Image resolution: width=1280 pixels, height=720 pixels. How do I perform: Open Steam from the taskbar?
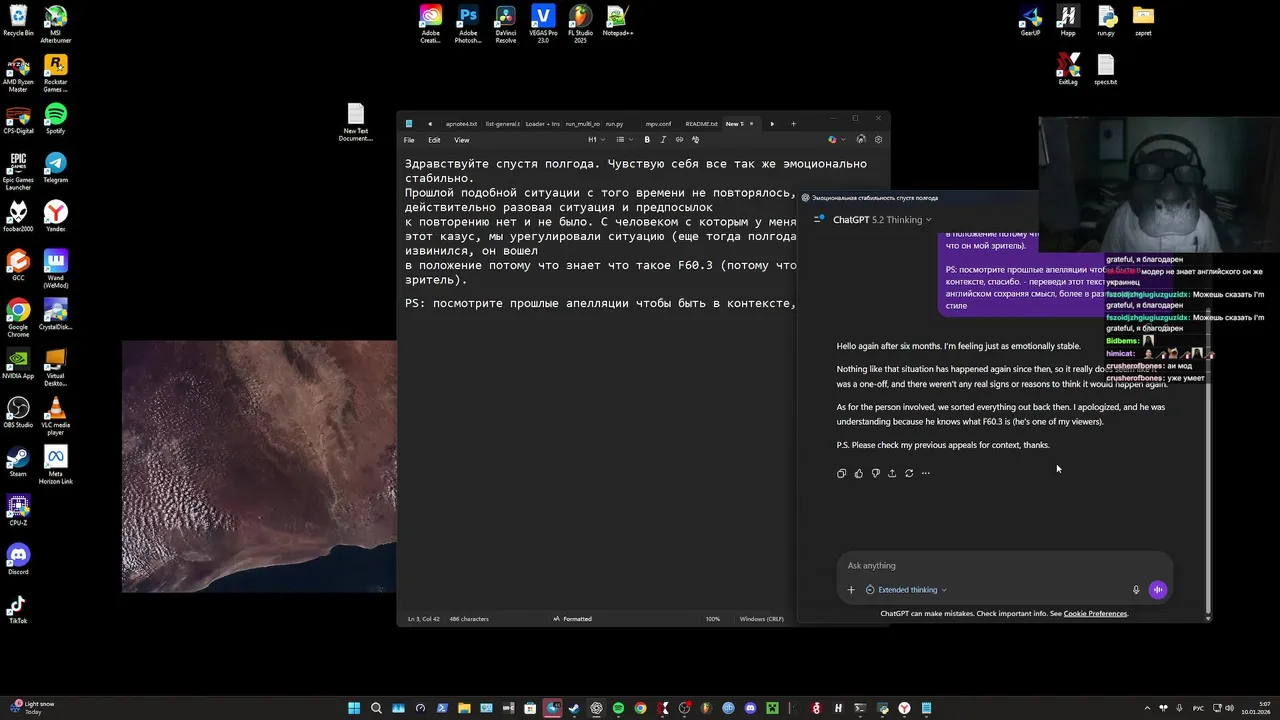pos(574,708)
